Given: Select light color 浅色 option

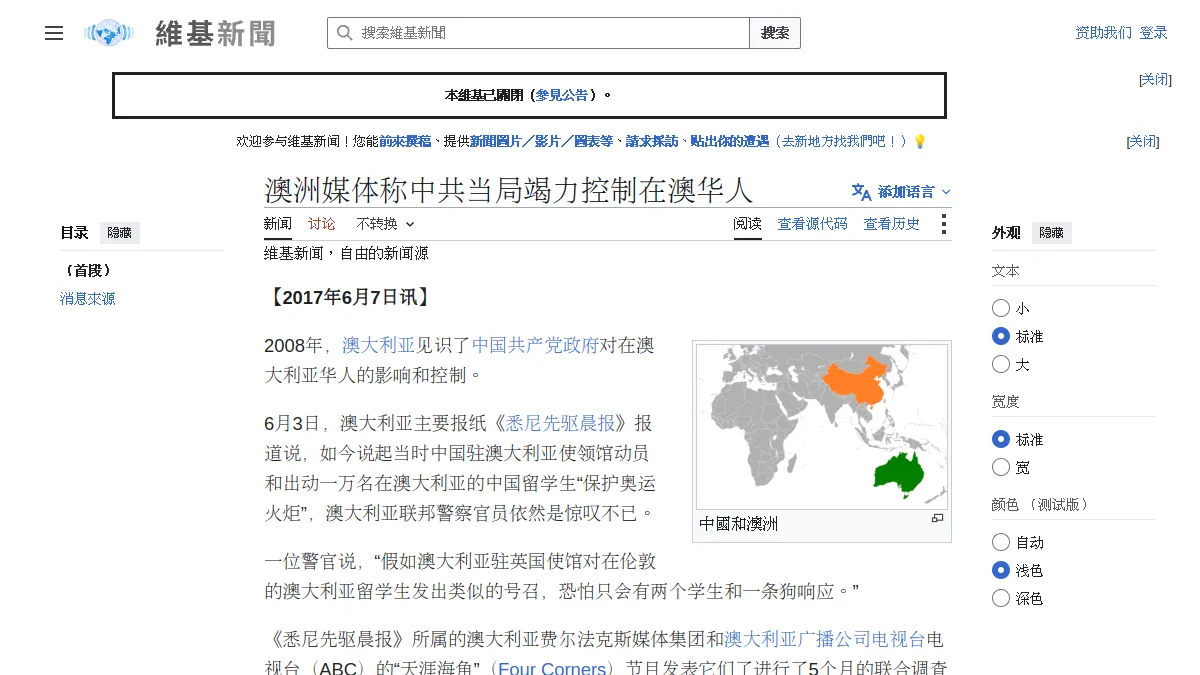Looking at the screenshot, I should coord(1001,570).
